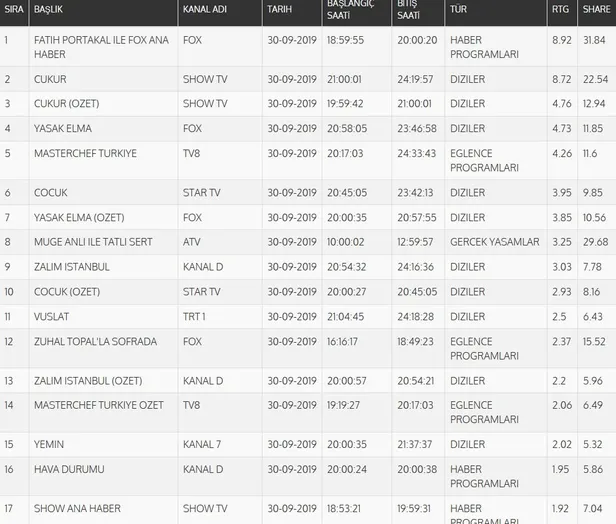The width and height of the screenshot is (616, 524).
Task: Click the TRT 1 channel cell
Action: point(197,316)
